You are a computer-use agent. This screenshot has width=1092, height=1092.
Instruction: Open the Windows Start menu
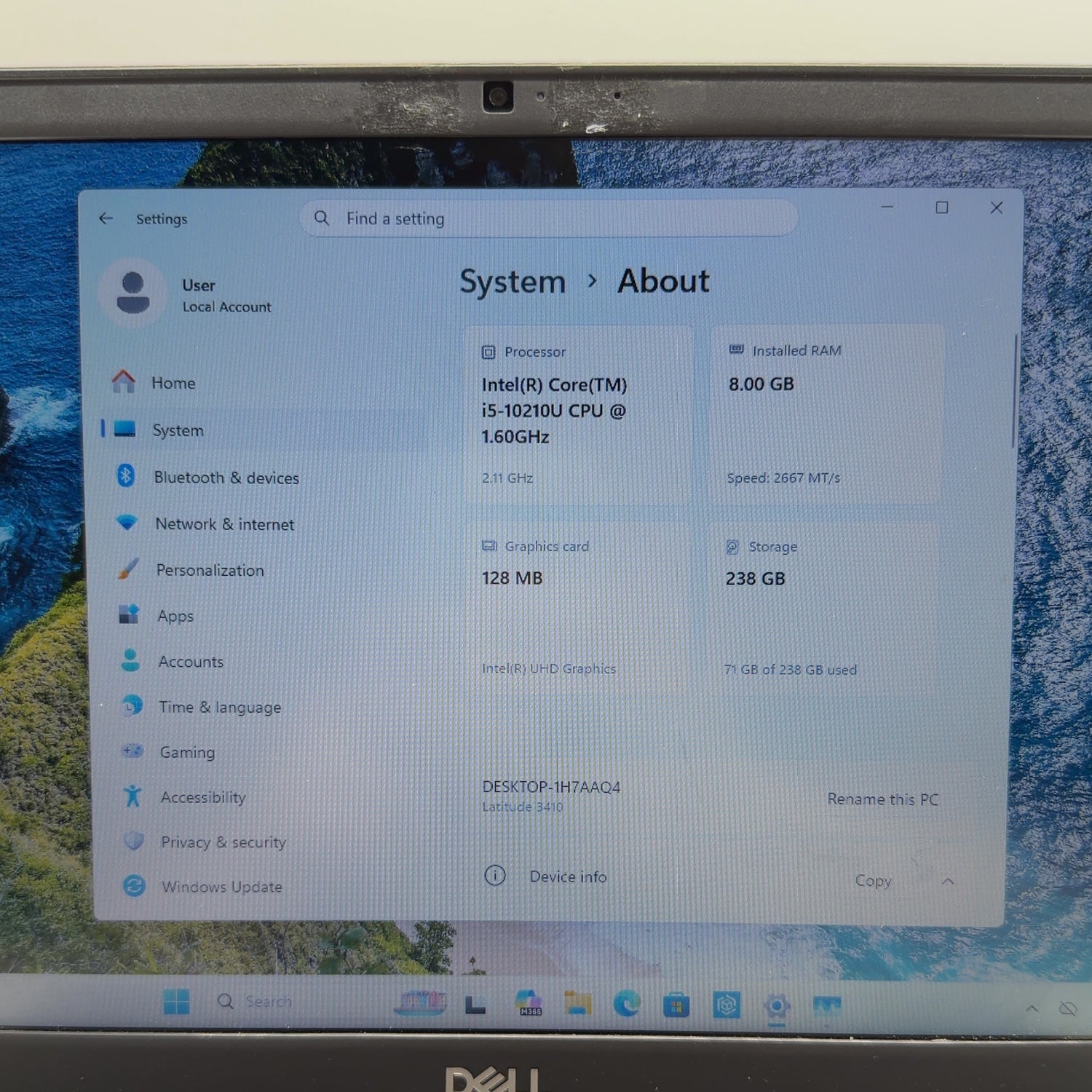176,1002
